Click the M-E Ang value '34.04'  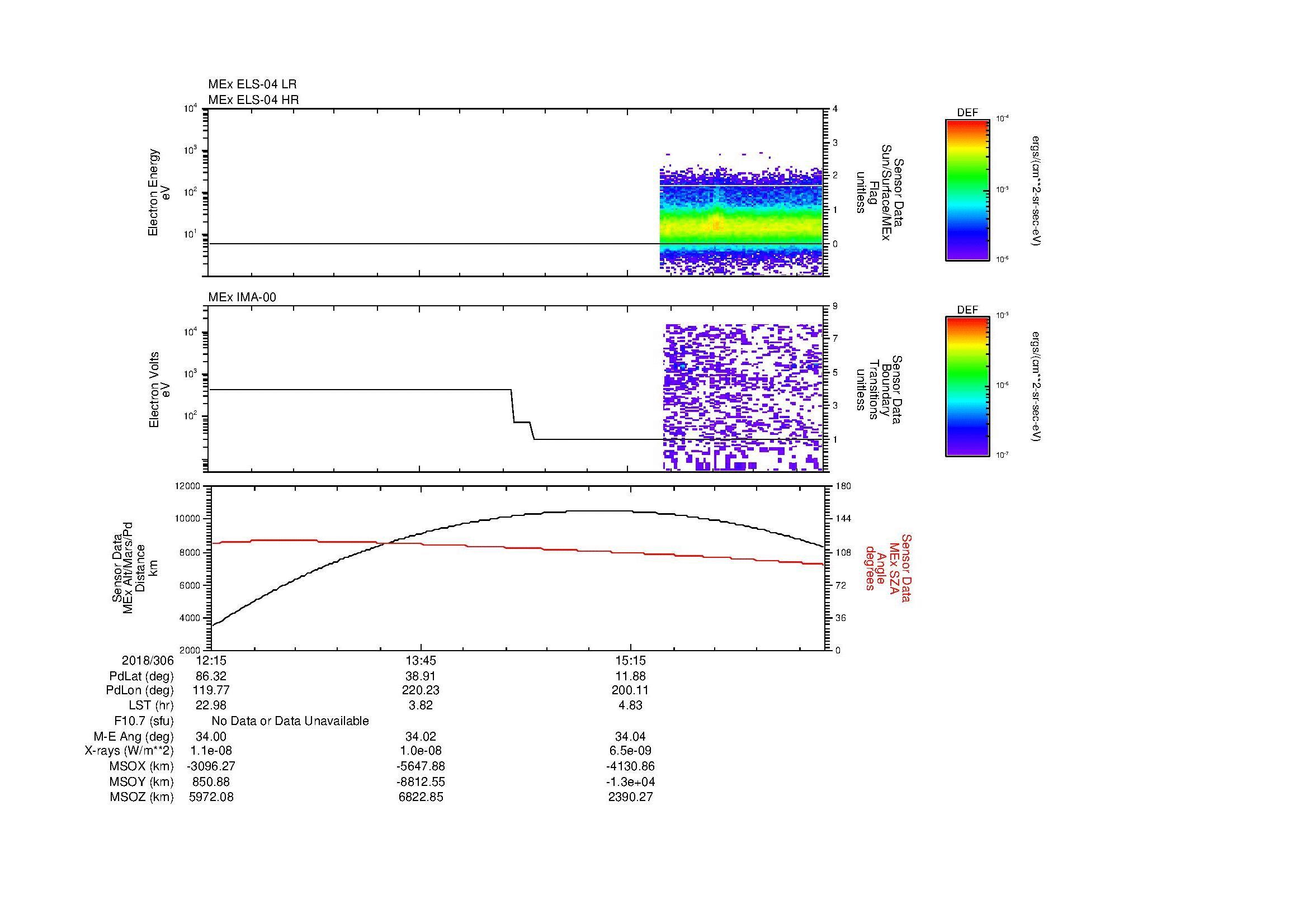pos(631,737)
